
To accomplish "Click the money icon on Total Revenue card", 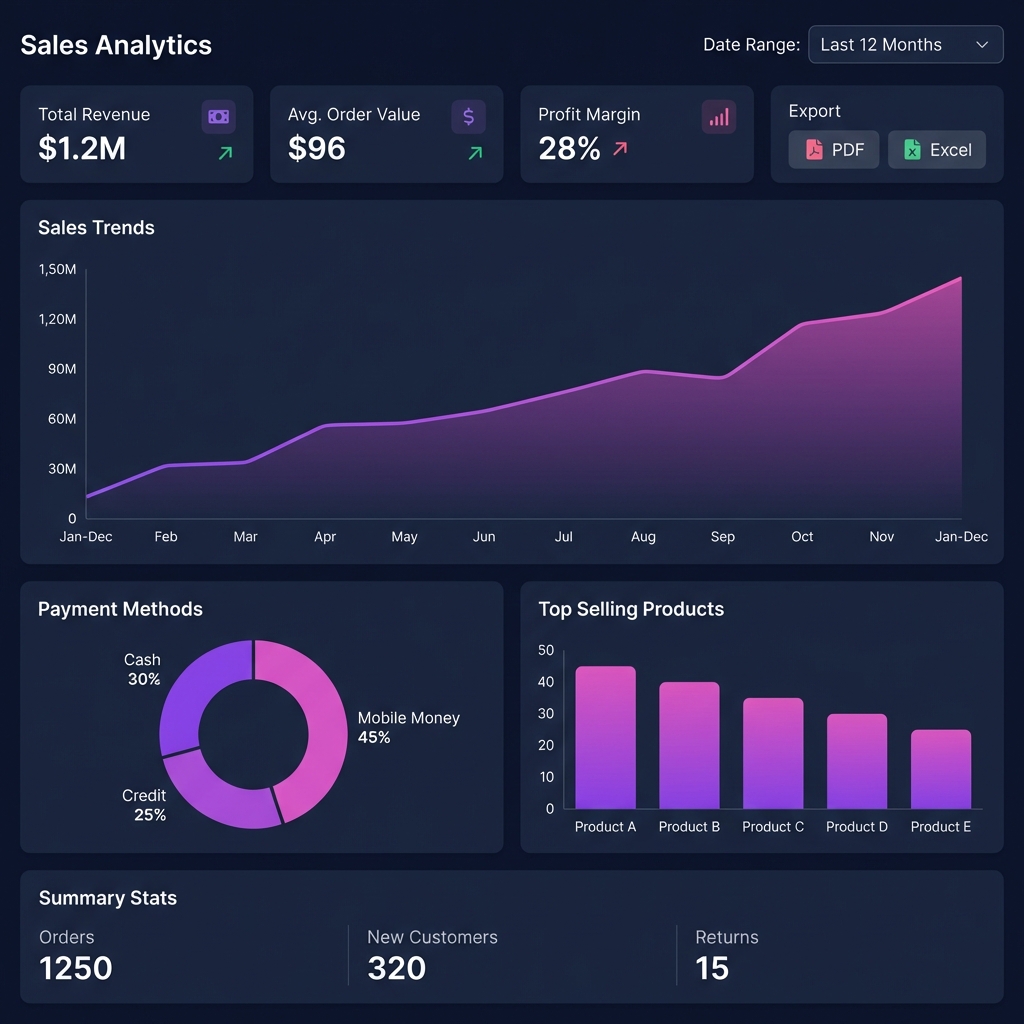I will point(221,116).
